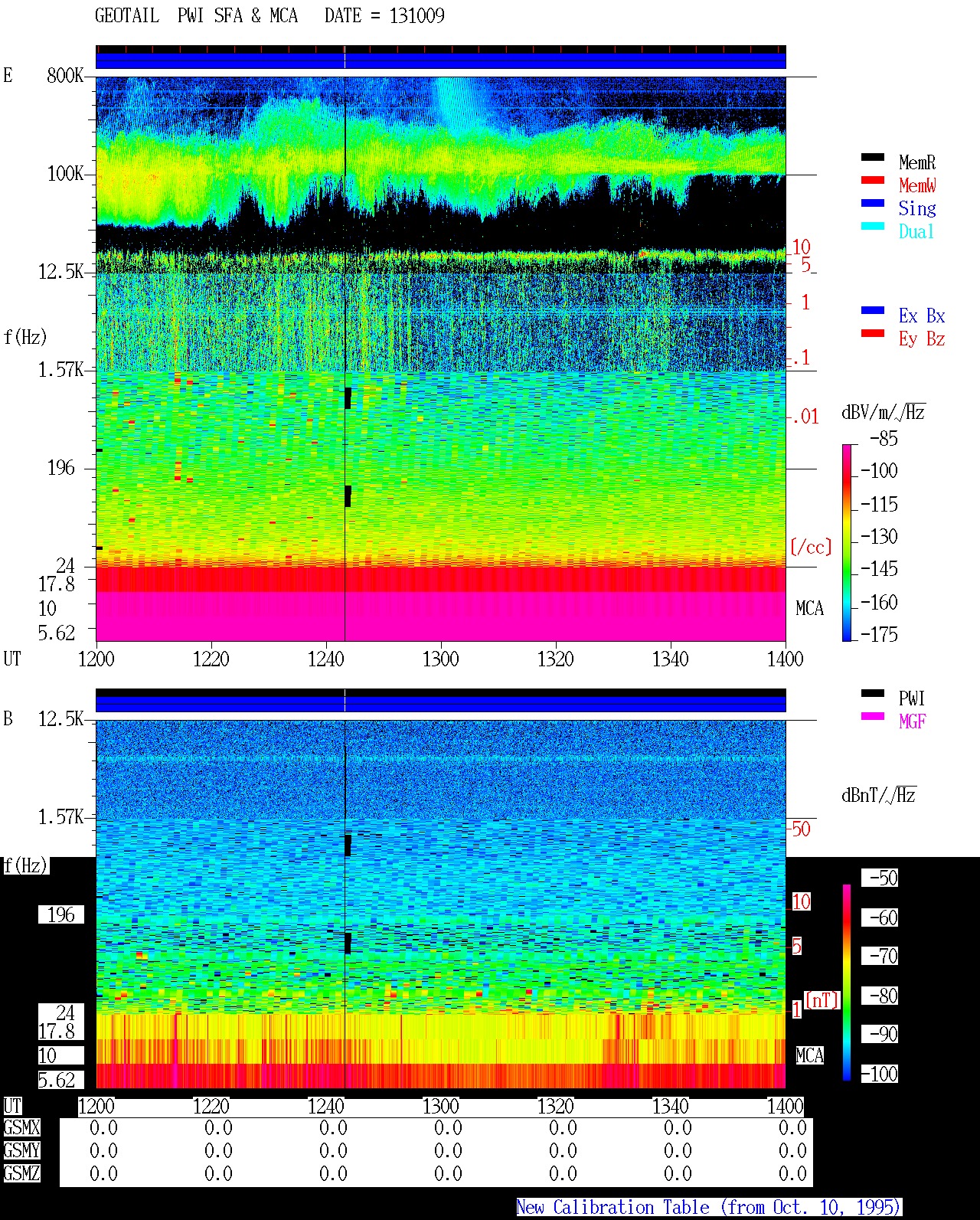Click the magnetic field B spectrogram plot
This screenshot has height=1220, width=980.
coord(441,904)
